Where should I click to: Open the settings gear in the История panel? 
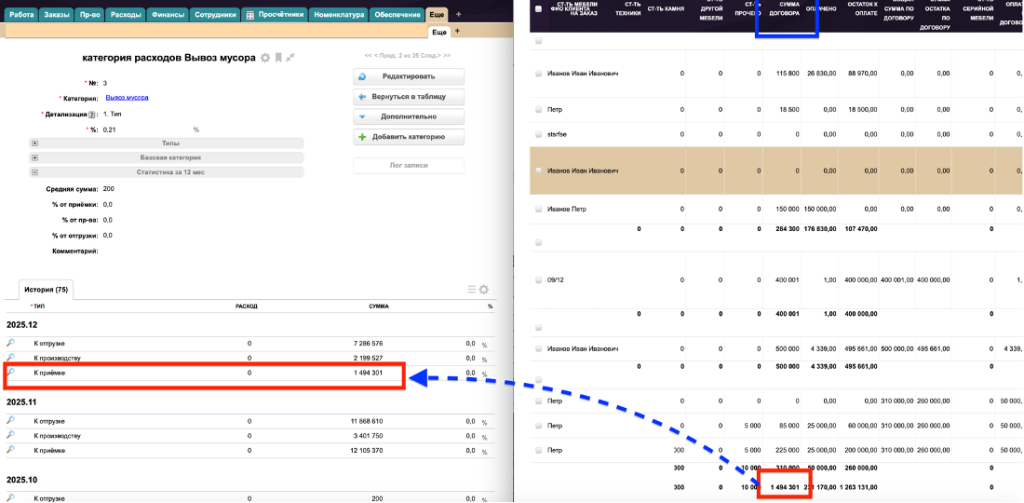coord(484,290)
